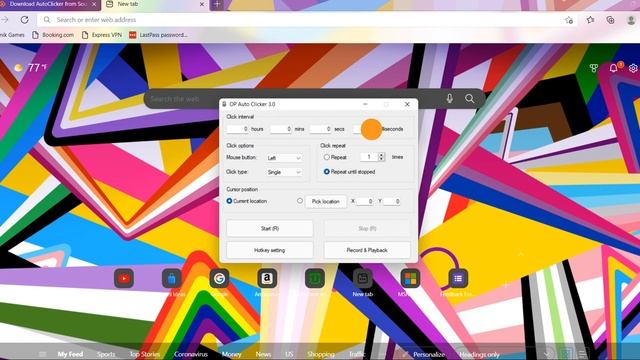Image resolution: width=640 pixels, height=360 pixels.
Task: Open the browser profile avatar
Action: click(631, 20)
